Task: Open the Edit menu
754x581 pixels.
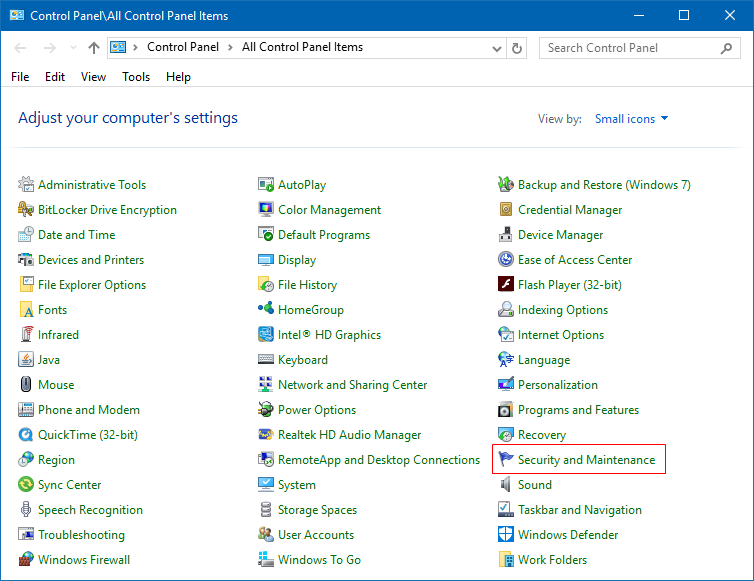Action: click(x=55, y=77)
